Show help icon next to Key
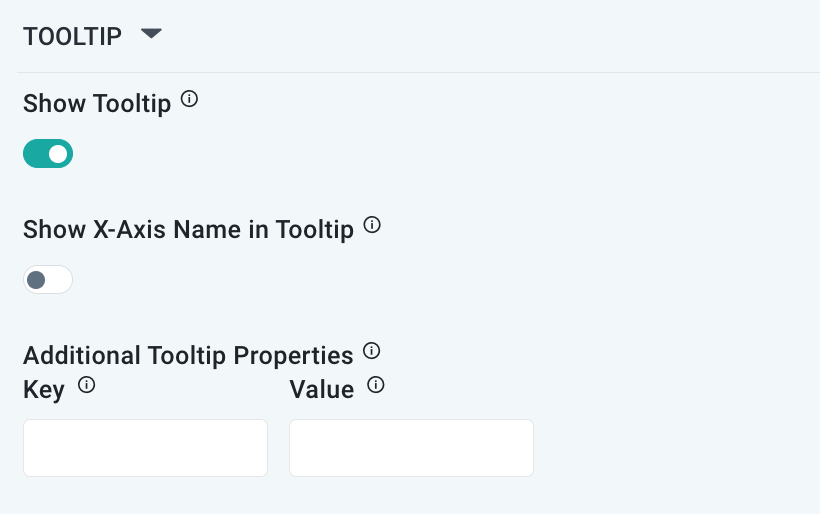Screen dimensions: 820x514 pos(86,385)
